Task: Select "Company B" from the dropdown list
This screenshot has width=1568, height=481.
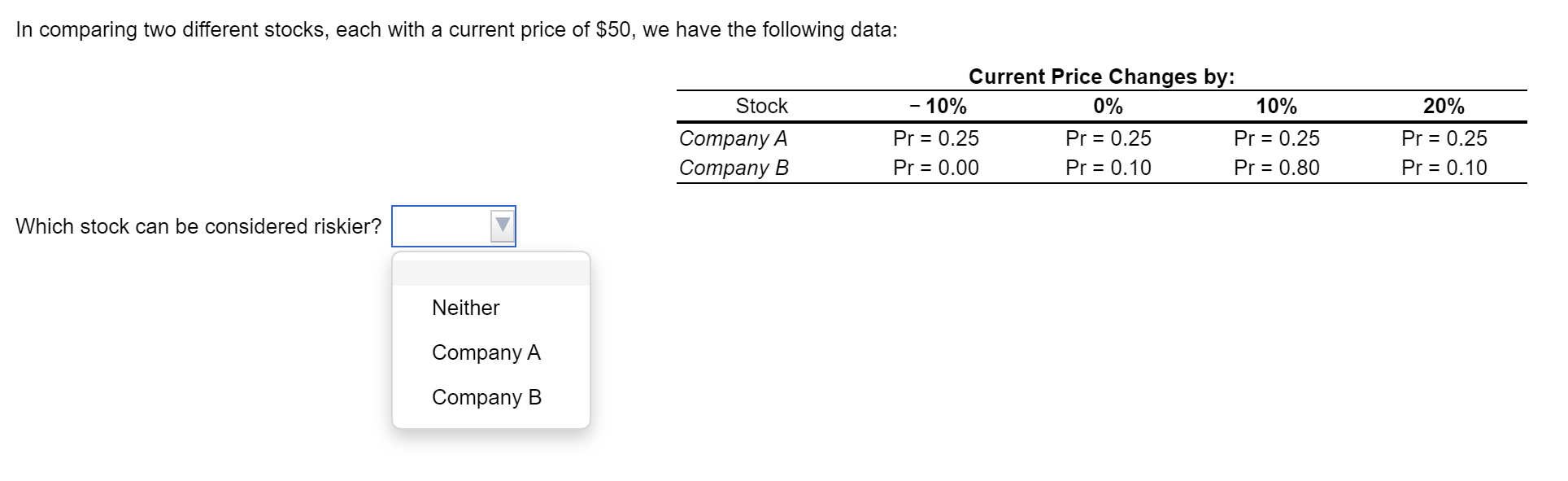Action: pyautogui.click(x=486, y=397)
